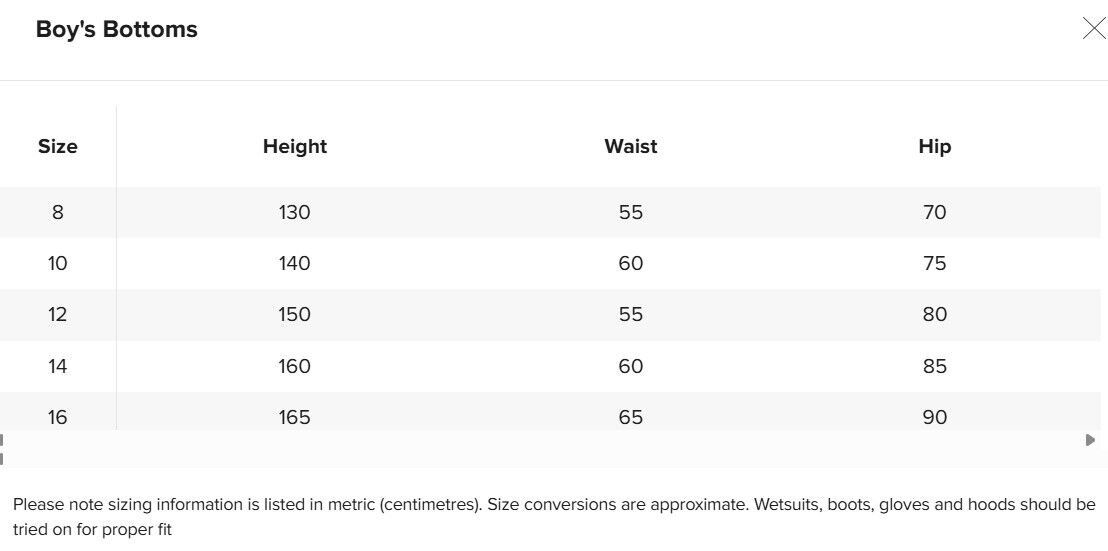Click the right scroll arrow of the table

click(1090, 440)
